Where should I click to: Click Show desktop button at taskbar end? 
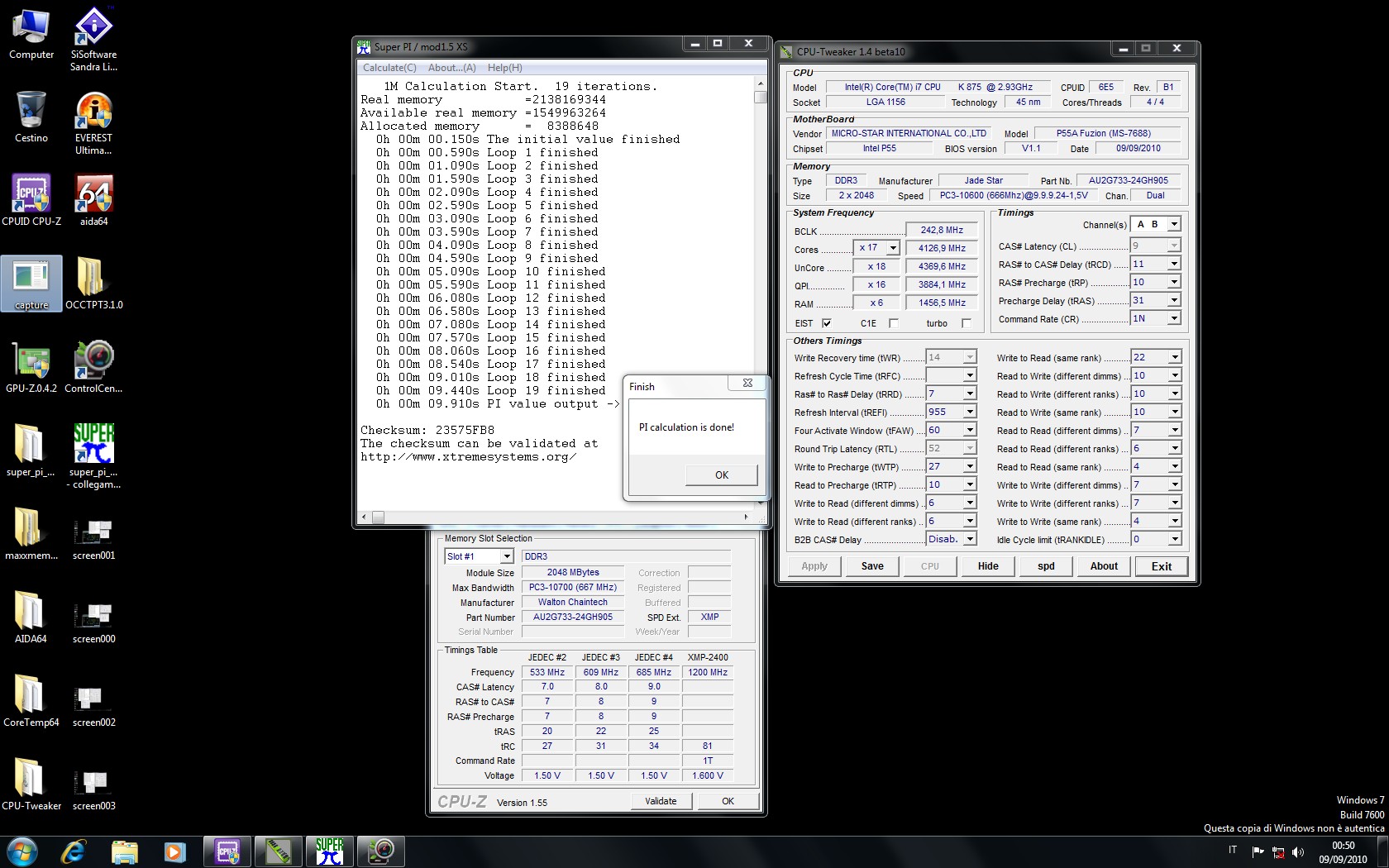(x=1382, y=852)
